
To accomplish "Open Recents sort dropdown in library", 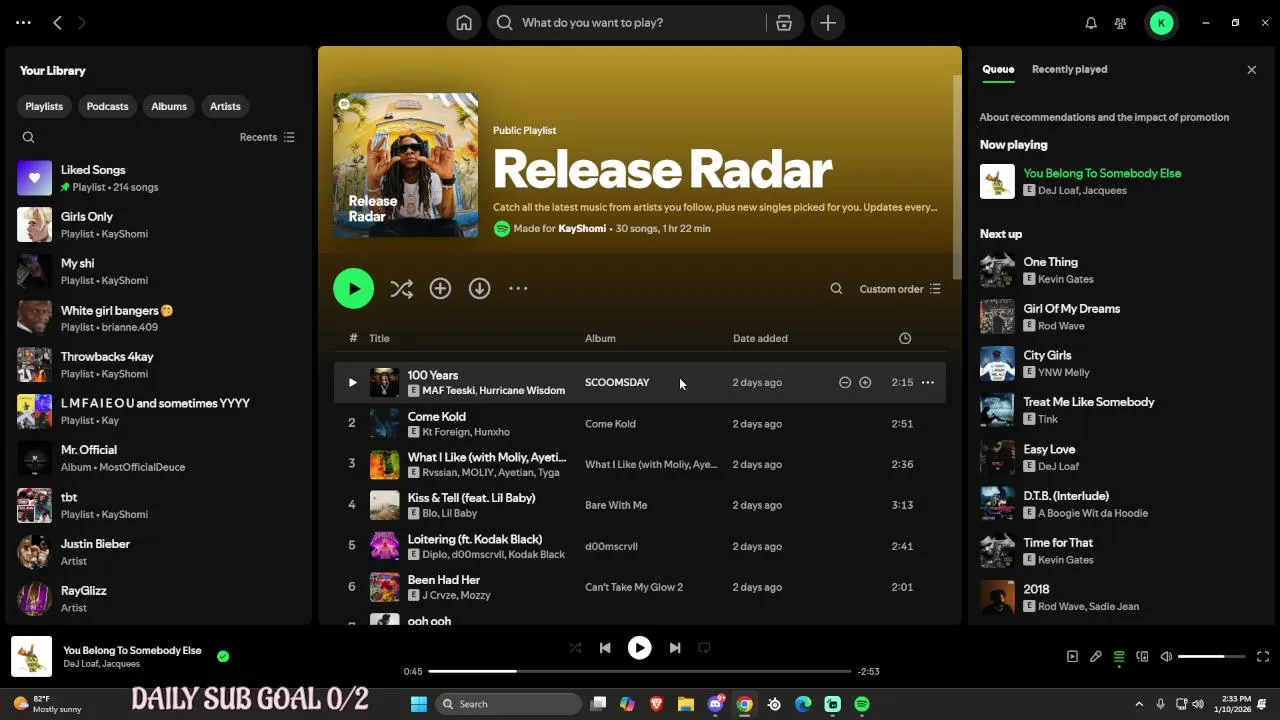I will tap(267, 137).
